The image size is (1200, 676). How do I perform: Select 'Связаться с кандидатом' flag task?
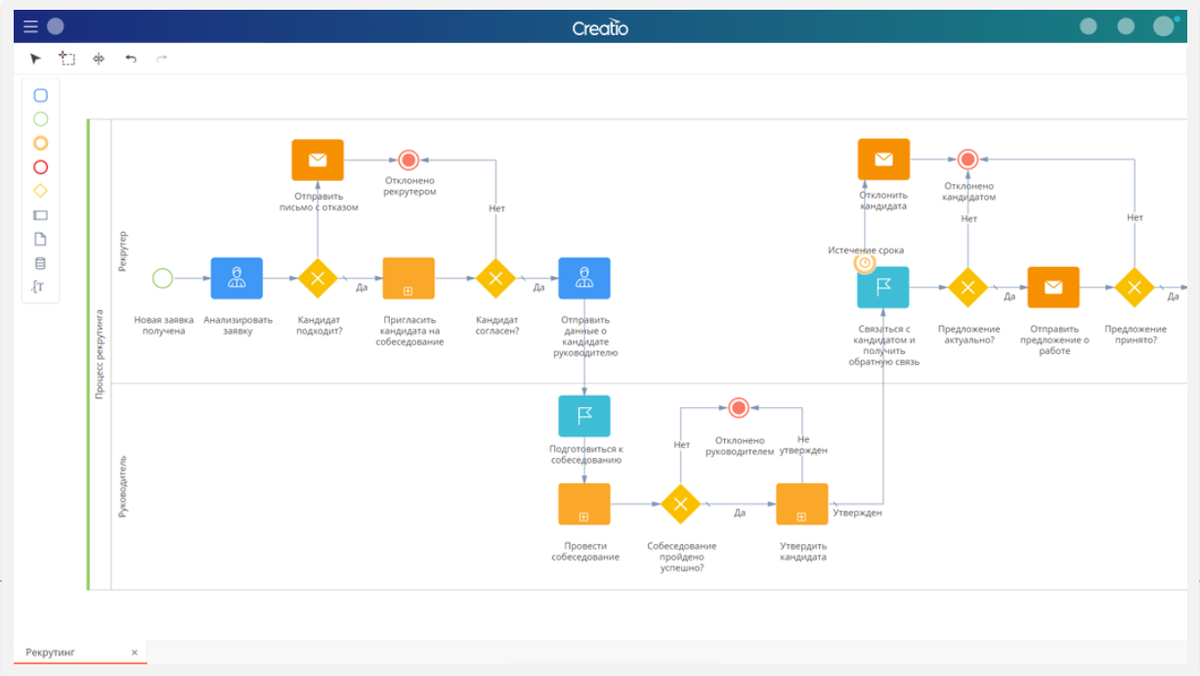tap(884, 287)
